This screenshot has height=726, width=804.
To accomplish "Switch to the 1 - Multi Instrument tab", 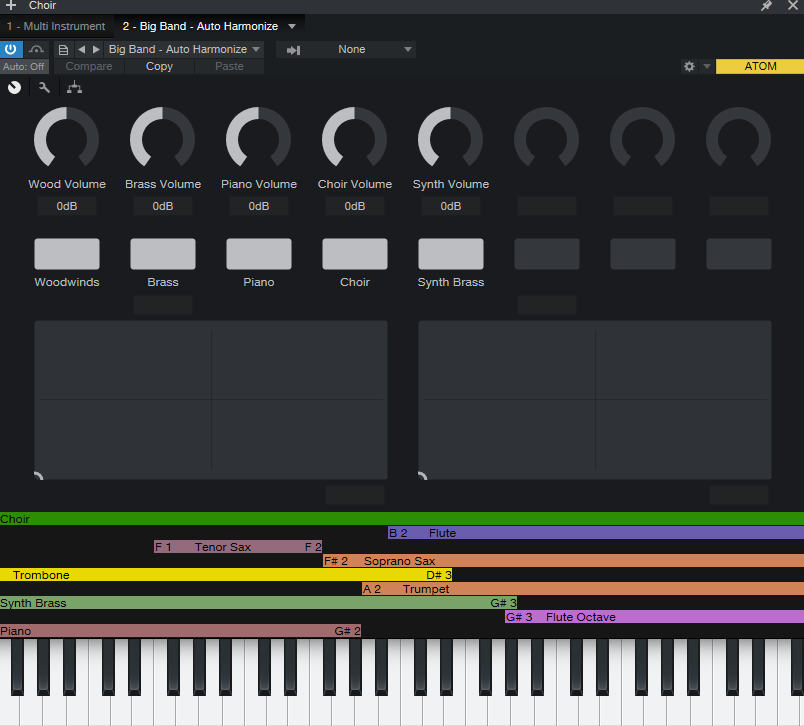I will coord(56,26).
